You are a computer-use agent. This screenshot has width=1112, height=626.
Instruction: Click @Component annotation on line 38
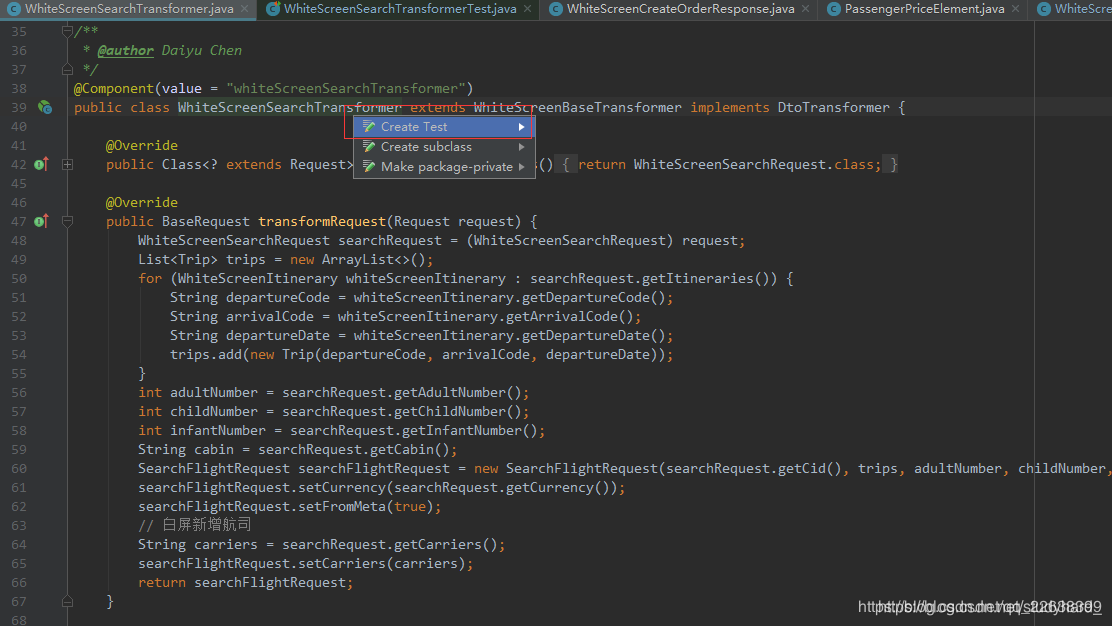point(113,88)
